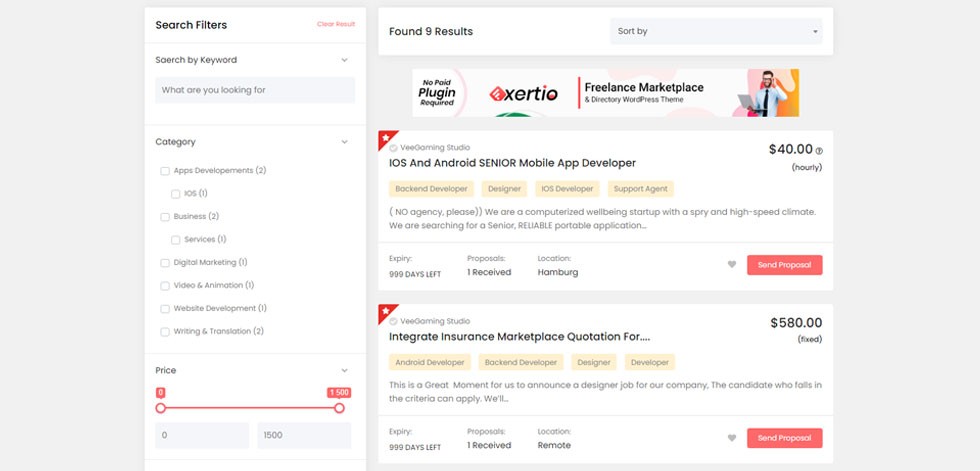Tick the Writing & Translation checkbox
This screenshot has width=980, height=471.
pyautogui.click(x=165, y=332)
